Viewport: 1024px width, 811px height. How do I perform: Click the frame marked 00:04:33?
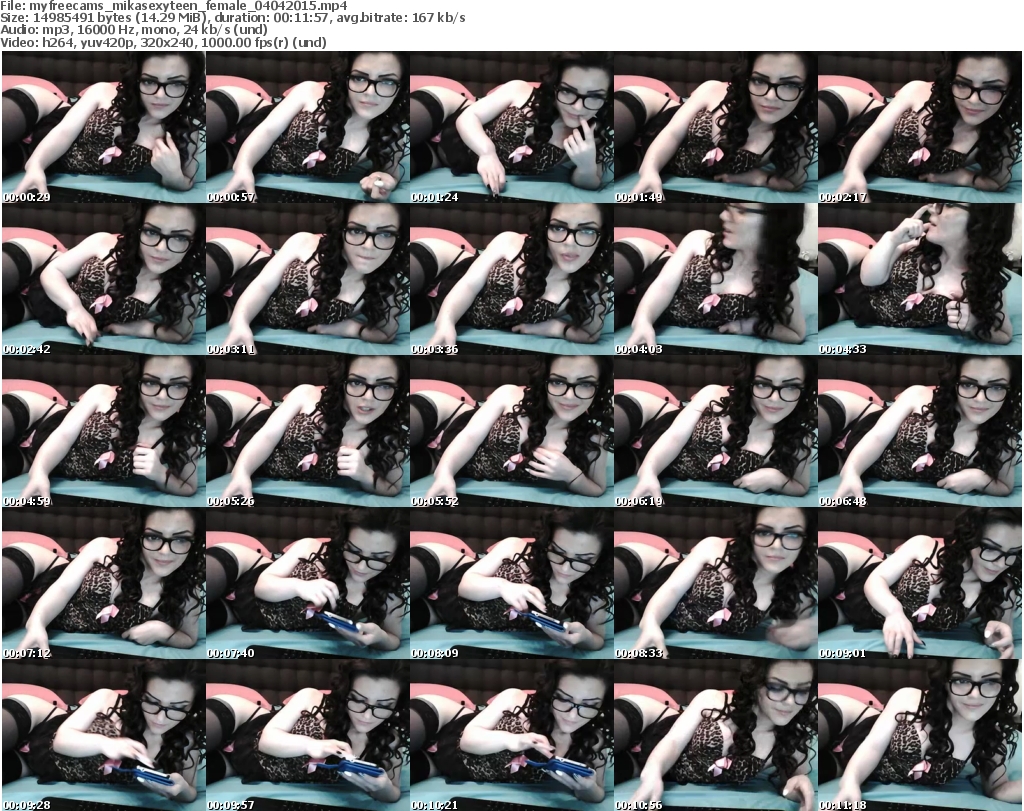919,279
